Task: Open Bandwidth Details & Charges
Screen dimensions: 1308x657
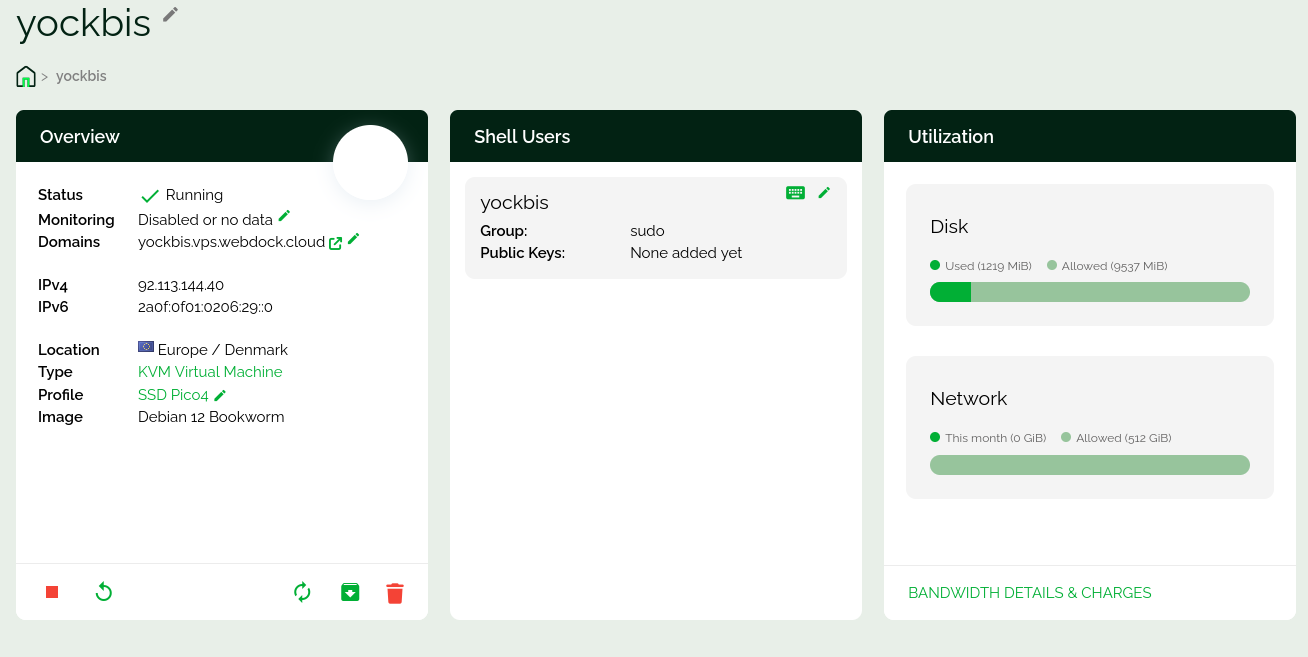Action: point(1029,593)
